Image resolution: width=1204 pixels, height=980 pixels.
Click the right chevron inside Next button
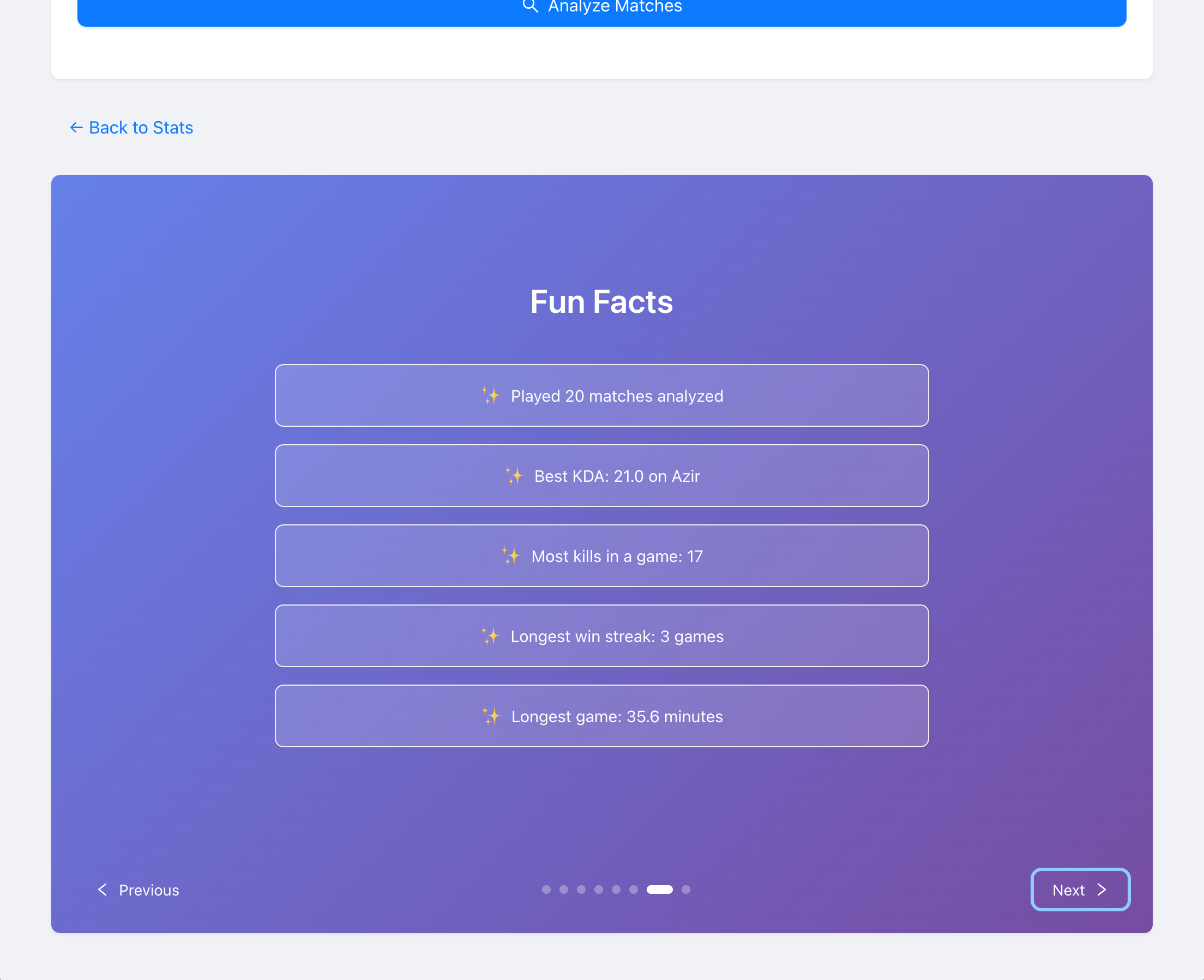pyautogui.click(x=1101, y=890)
